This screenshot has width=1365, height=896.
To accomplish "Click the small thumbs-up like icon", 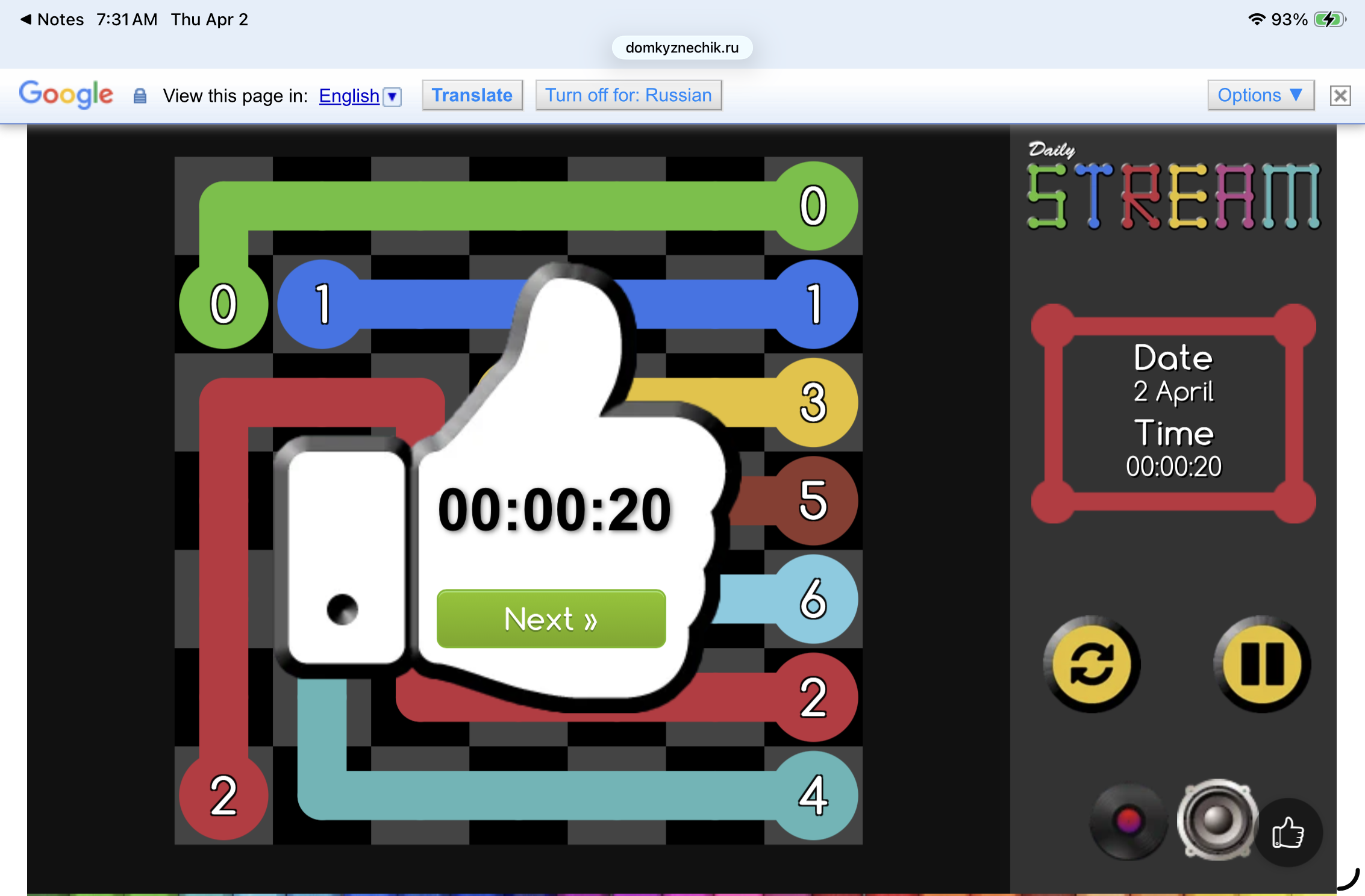I will click(1288, 833).
